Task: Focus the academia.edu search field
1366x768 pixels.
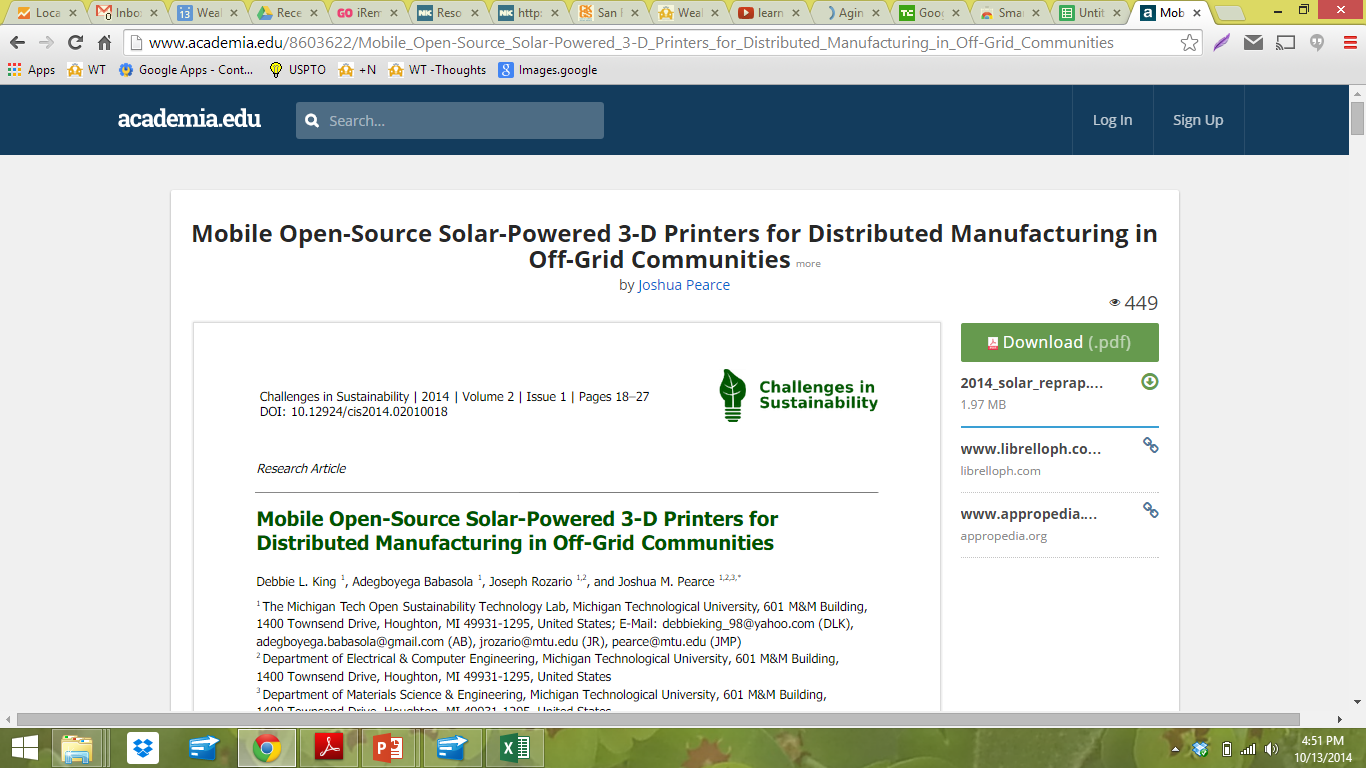Action: coord(450,120)
